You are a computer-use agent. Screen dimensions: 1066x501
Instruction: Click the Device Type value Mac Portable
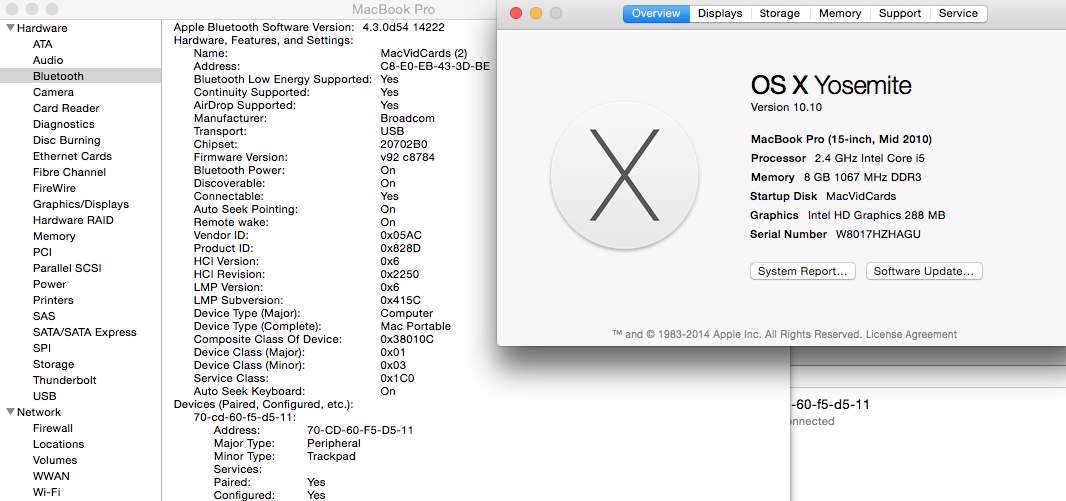tap(415, 327)
